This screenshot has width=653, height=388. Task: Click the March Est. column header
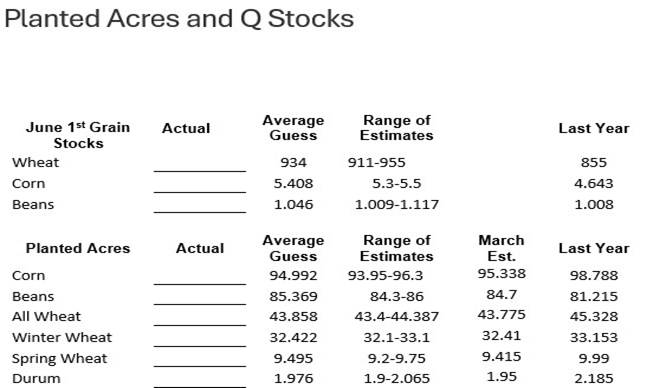tap(501, 248)
